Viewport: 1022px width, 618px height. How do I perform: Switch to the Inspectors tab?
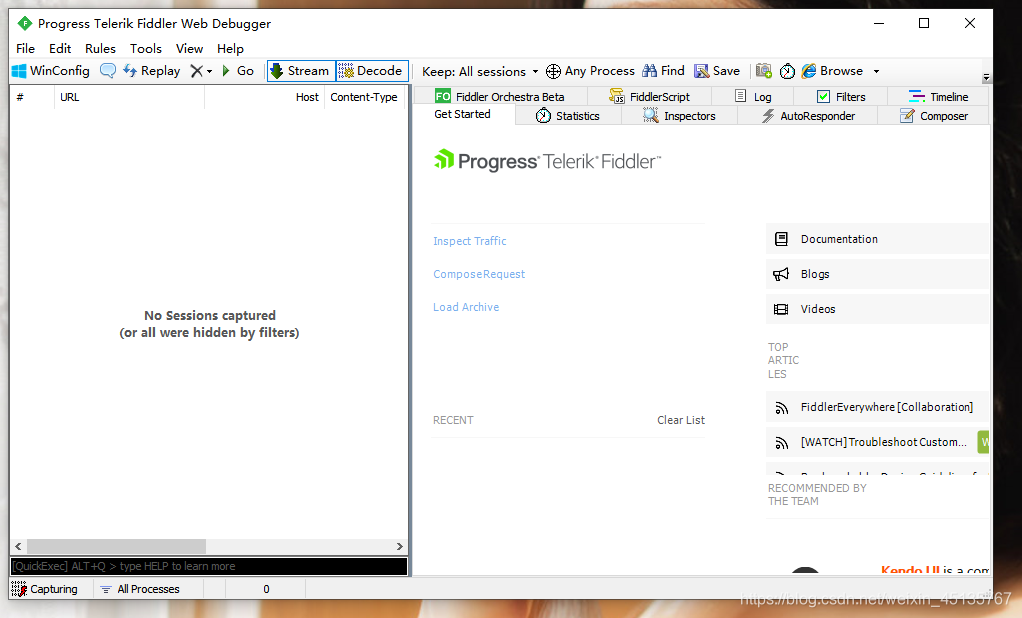[x=679, y=116]
